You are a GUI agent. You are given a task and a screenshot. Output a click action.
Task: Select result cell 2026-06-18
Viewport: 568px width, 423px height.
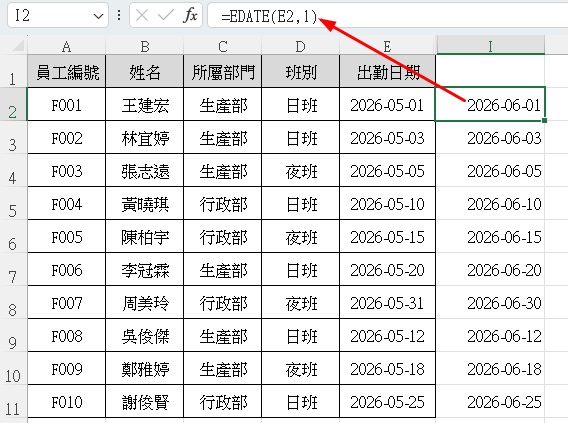pyautogui.click(x=490, y=368)
